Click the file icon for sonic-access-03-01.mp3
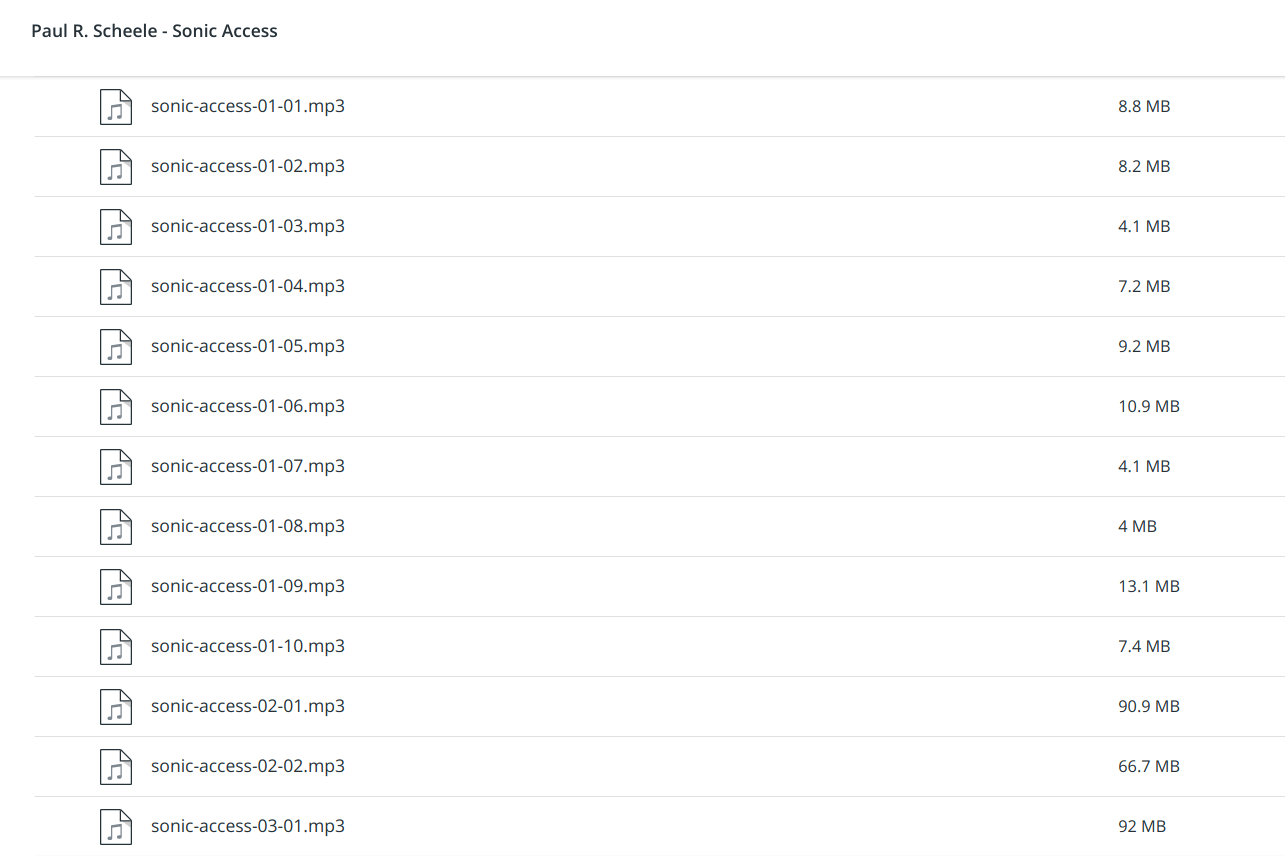 click(116, 827)
